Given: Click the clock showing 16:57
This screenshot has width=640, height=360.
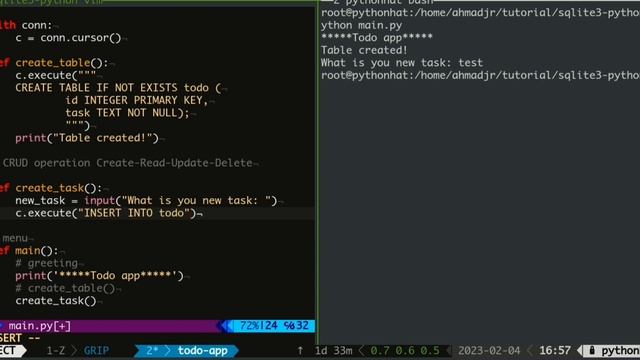Looking at the screenshot, I should (555, 350).
